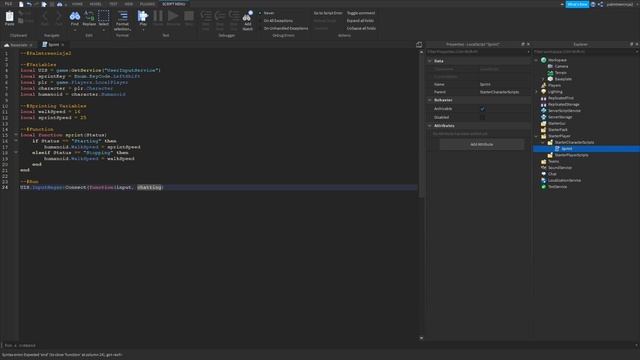
Task: Click the SoundService icon in Explorer
Action: (x=544, y=167)
